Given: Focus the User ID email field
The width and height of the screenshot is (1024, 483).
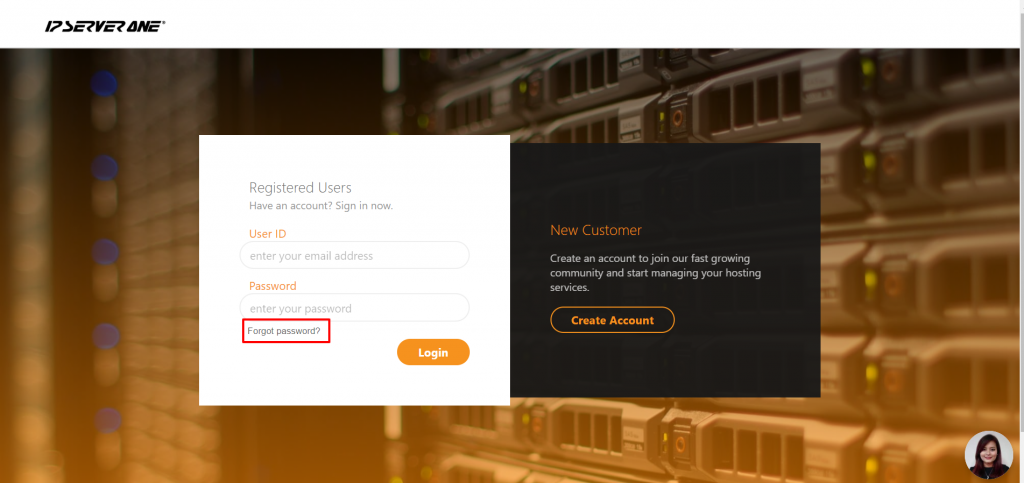Looking at the screenshot, I should coord(355,255).
